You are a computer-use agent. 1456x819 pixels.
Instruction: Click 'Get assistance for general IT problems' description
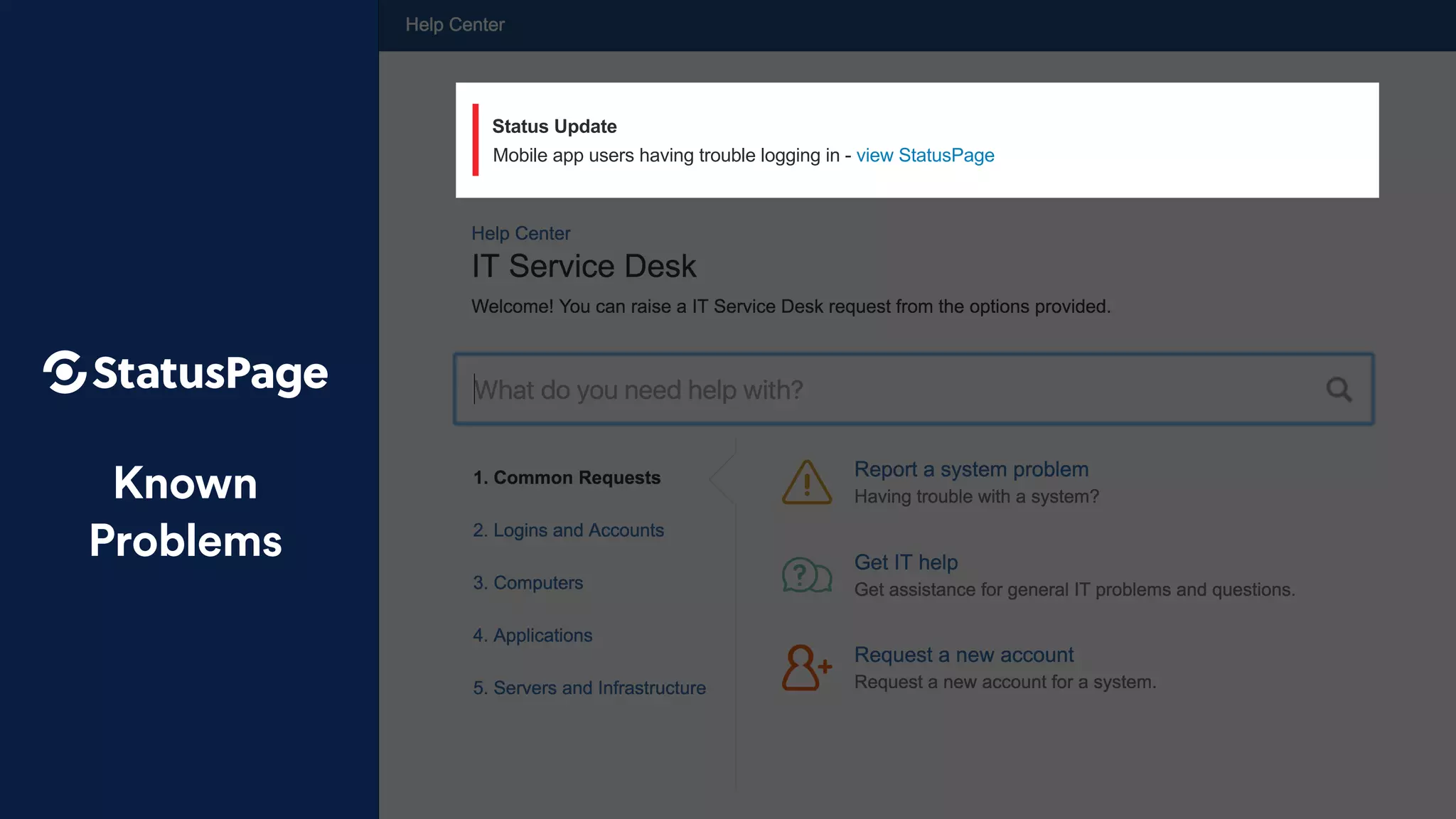click(1074, 590)
